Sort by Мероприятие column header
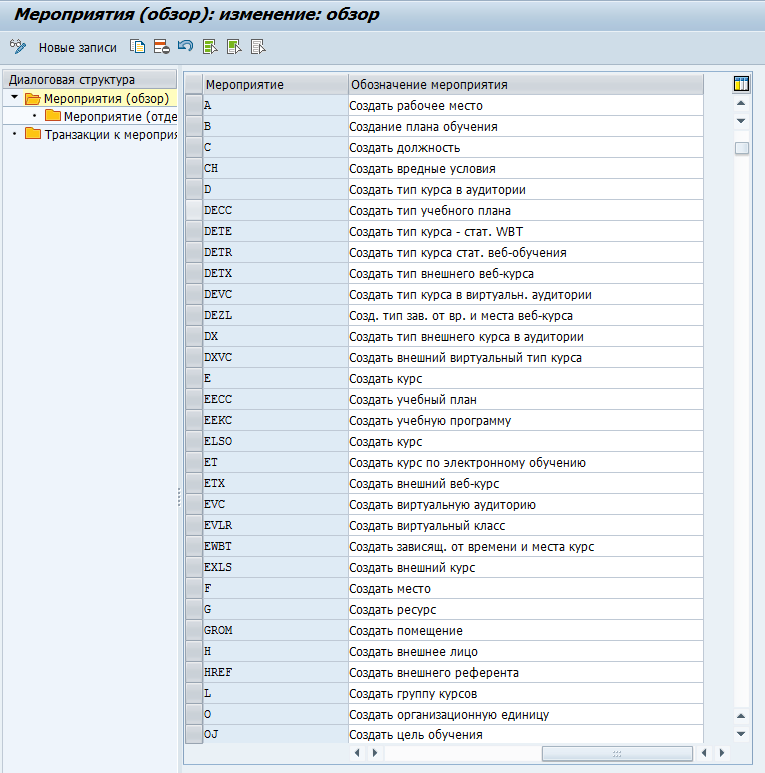This screenshot has width=765, height=773. [x=276, y=84]
